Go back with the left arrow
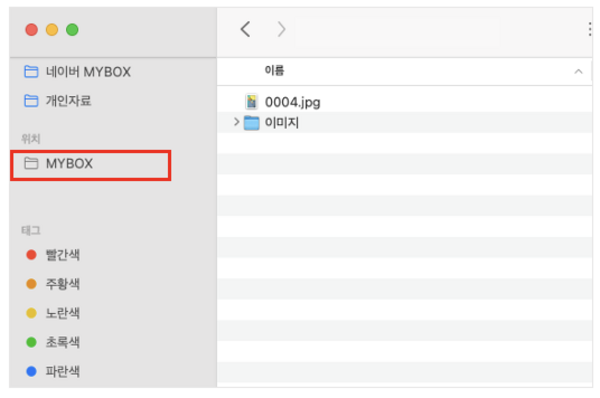Screen dimensions: 600x398 pyautogui.click(x=245, y=29)
